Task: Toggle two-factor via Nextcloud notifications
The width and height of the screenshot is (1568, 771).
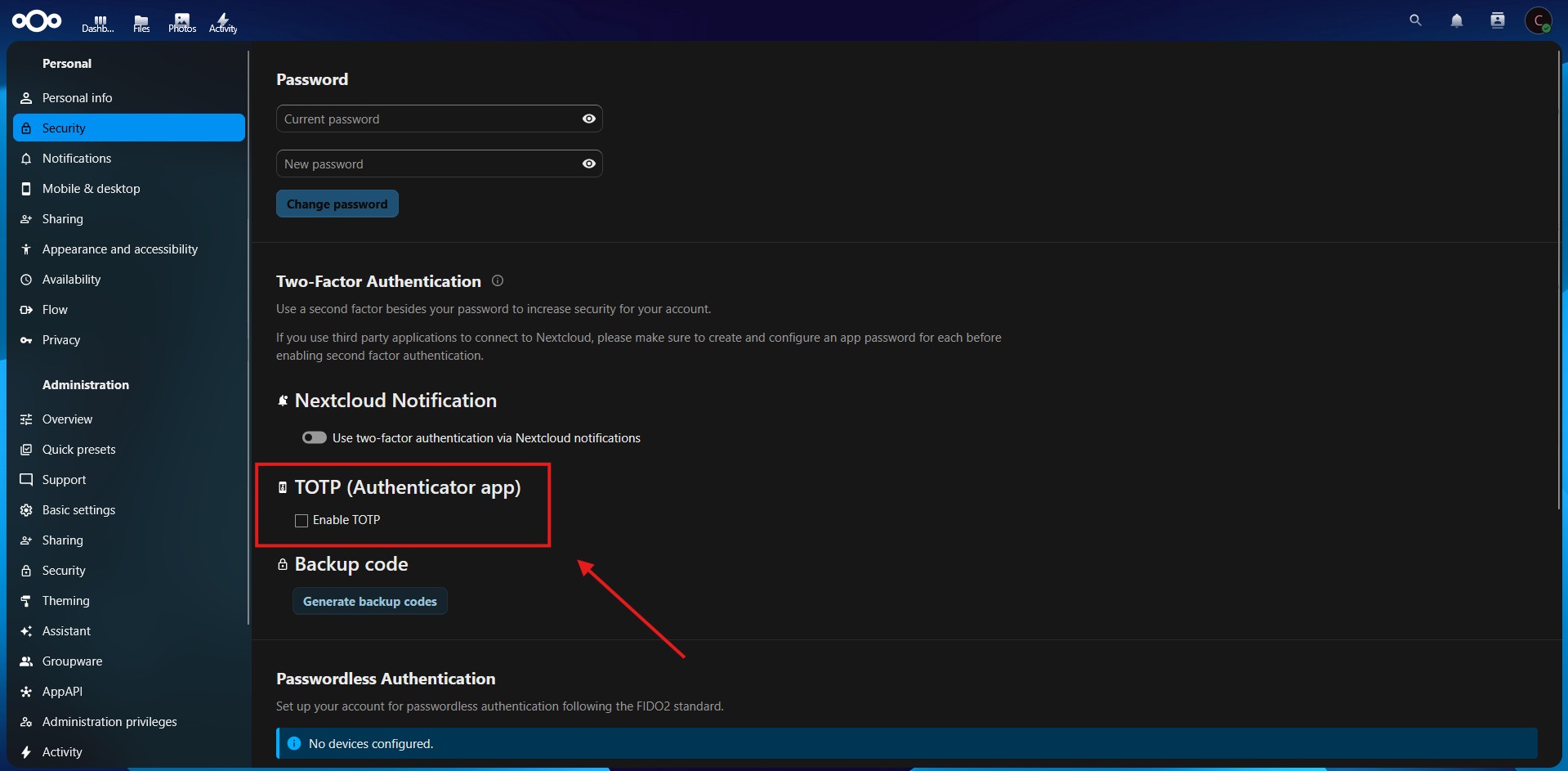Action: pyautogui.click(x=314, y=437)
